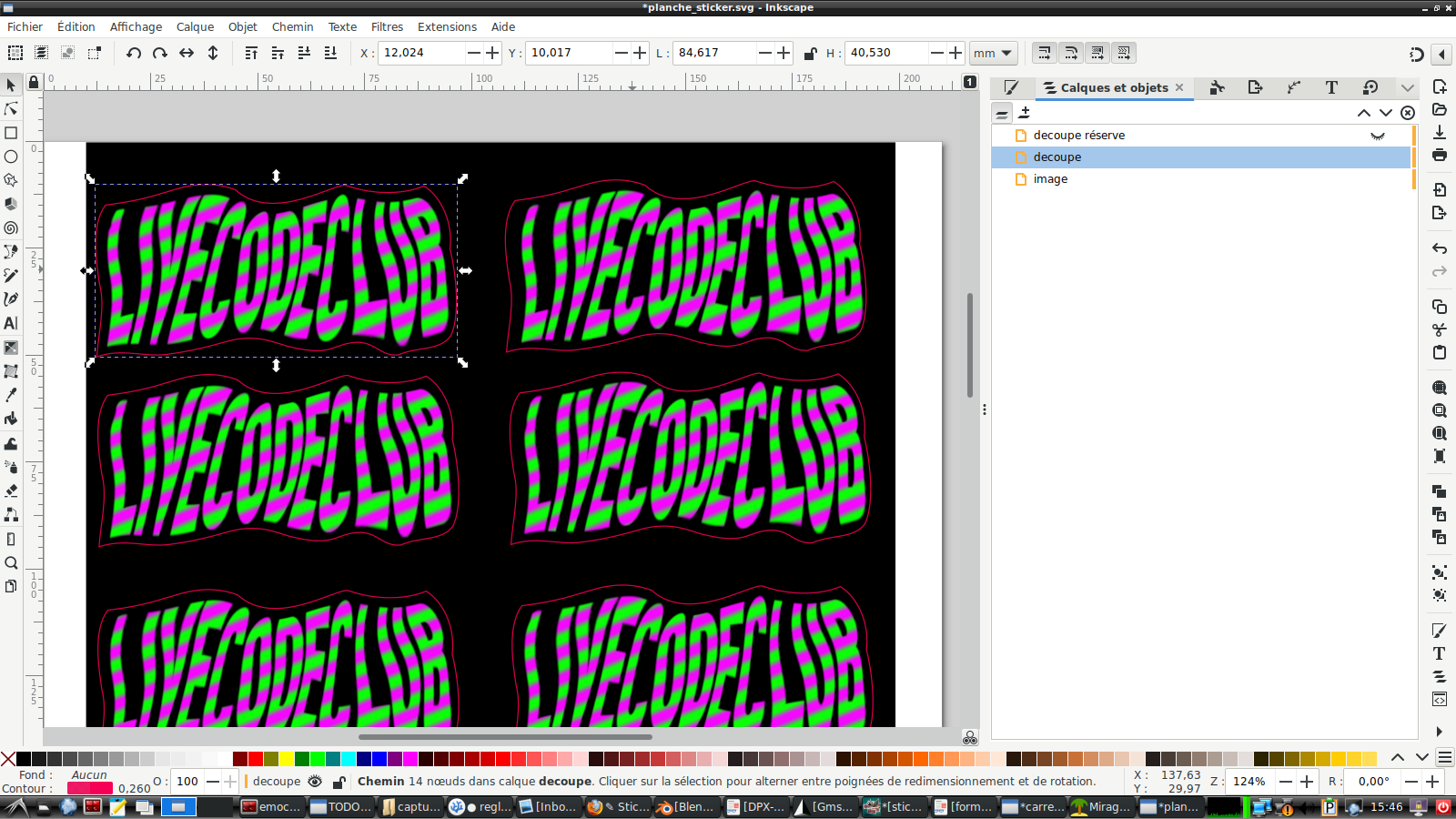Pick a color with the Dropper tool
The width and height of the screenshot is (1456, 819).
point(12,395)
